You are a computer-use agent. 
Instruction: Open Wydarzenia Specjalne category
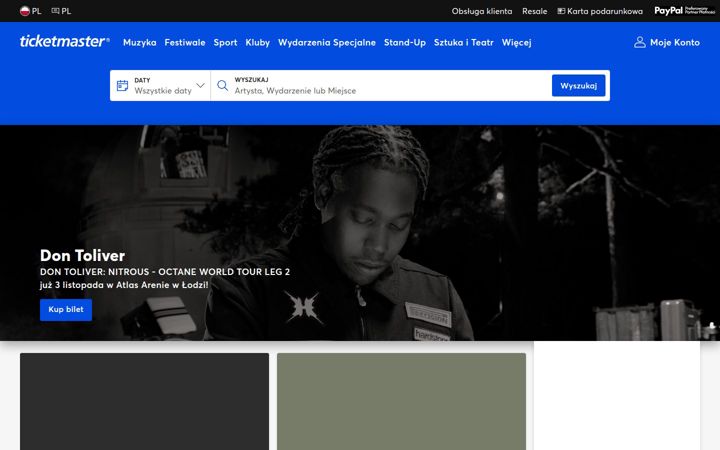(327, 42)
